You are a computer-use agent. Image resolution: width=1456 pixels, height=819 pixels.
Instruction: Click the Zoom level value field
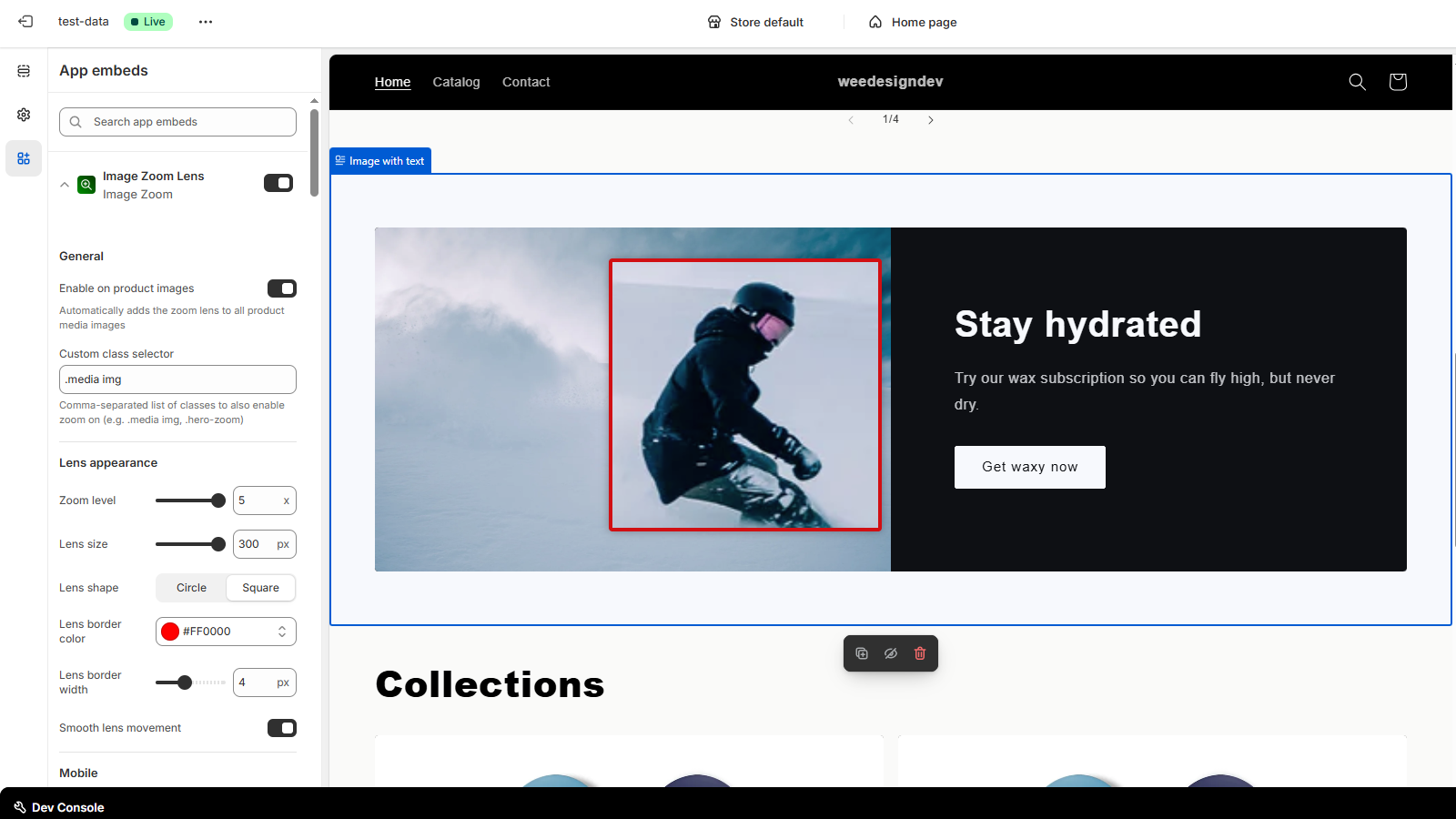pos(265,500)
